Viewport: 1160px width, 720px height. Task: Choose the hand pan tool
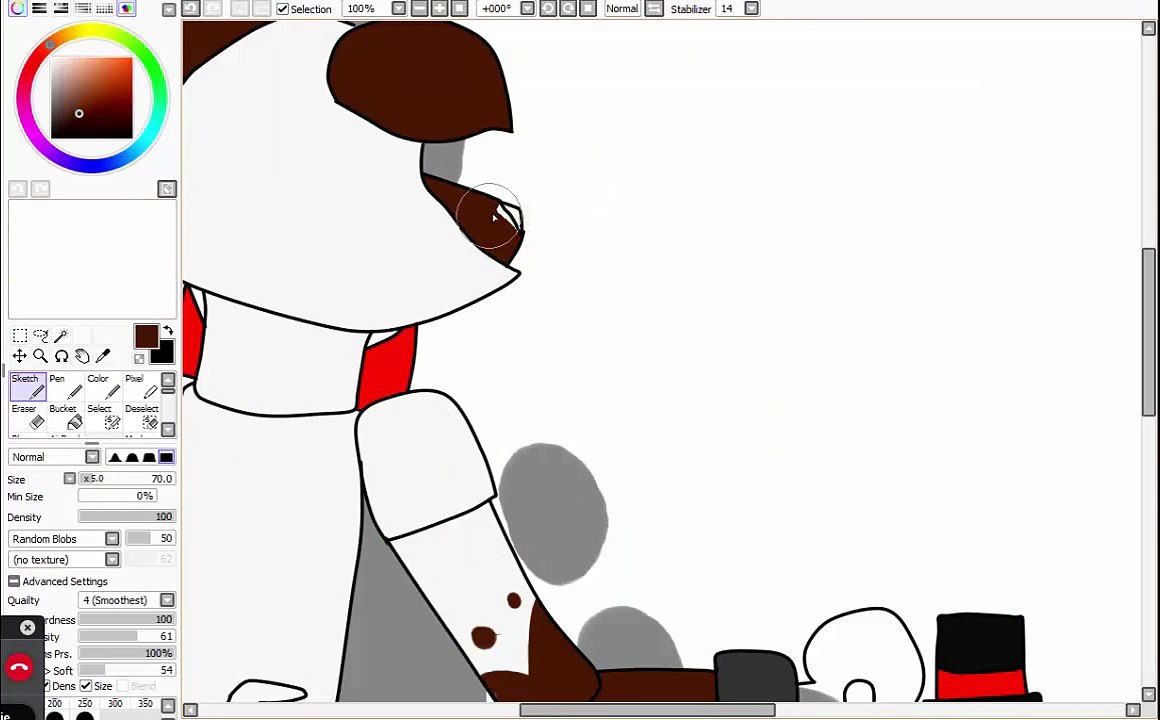coord(81,356)
